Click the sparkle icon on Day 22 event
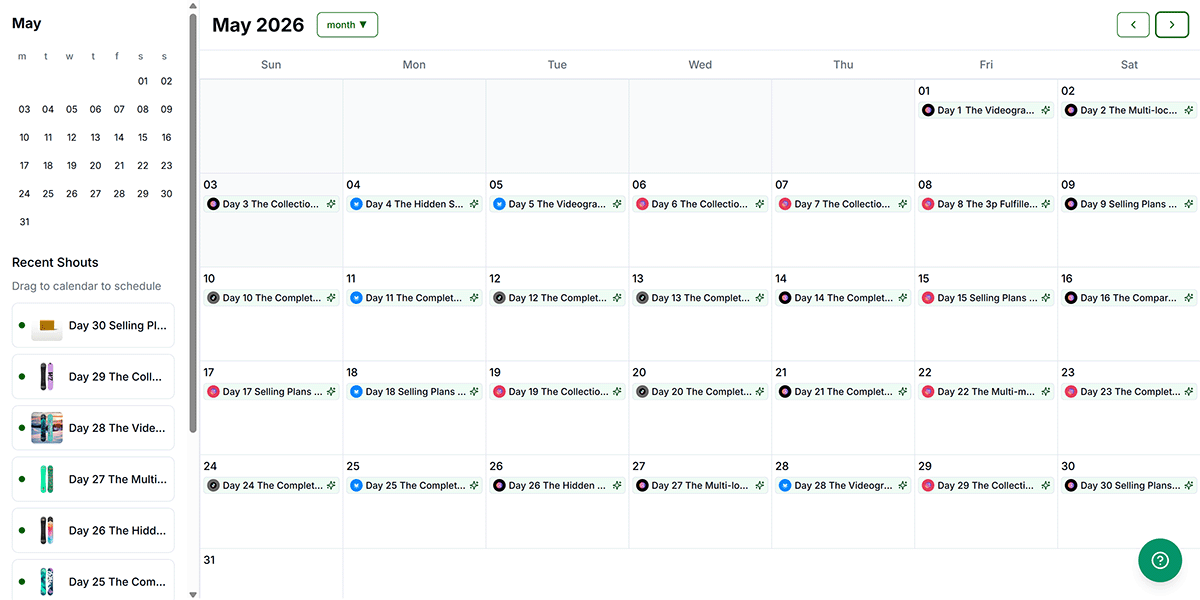The image size is (1200, 600). point(1046,392)
